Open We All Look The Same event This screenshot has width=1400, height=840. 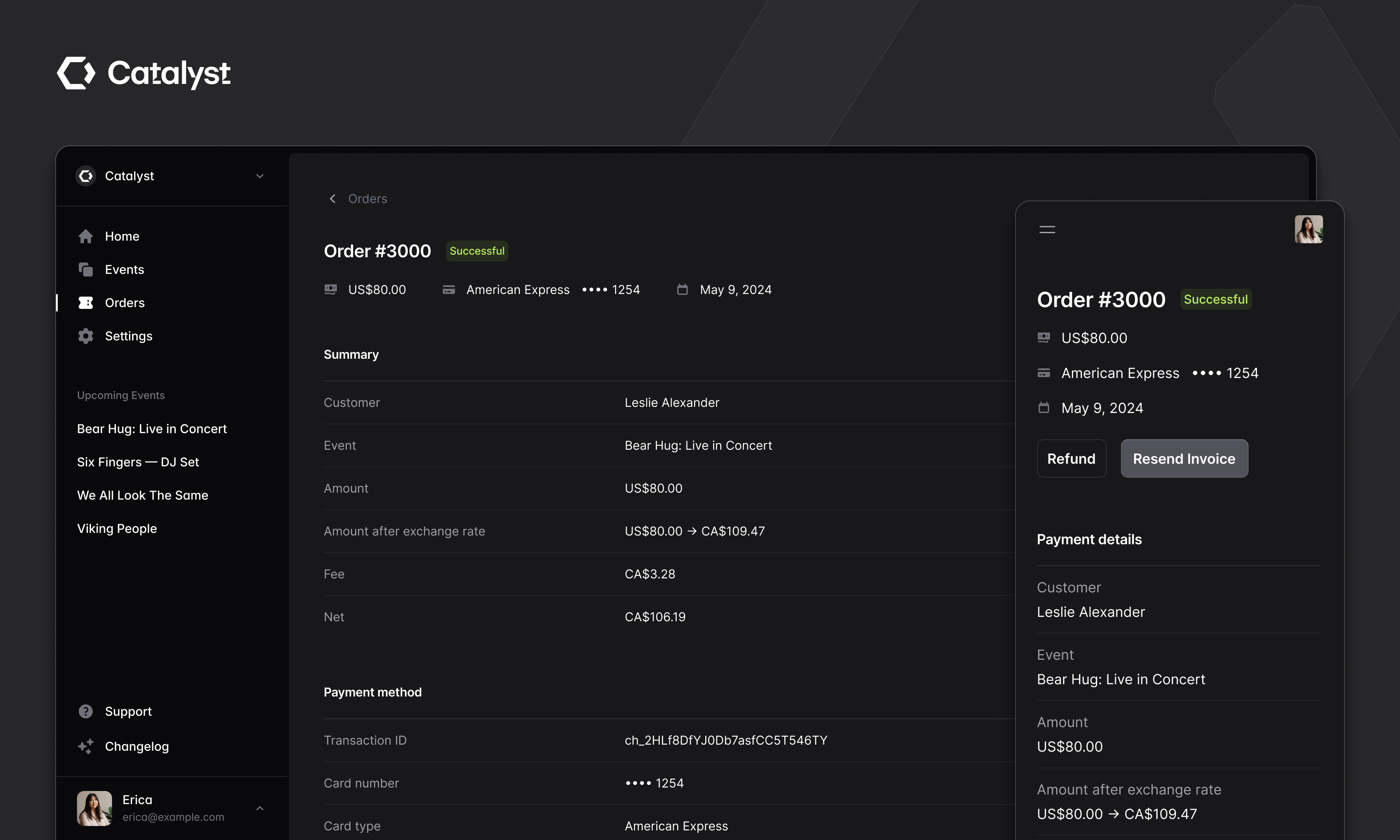tap(142, 495)
